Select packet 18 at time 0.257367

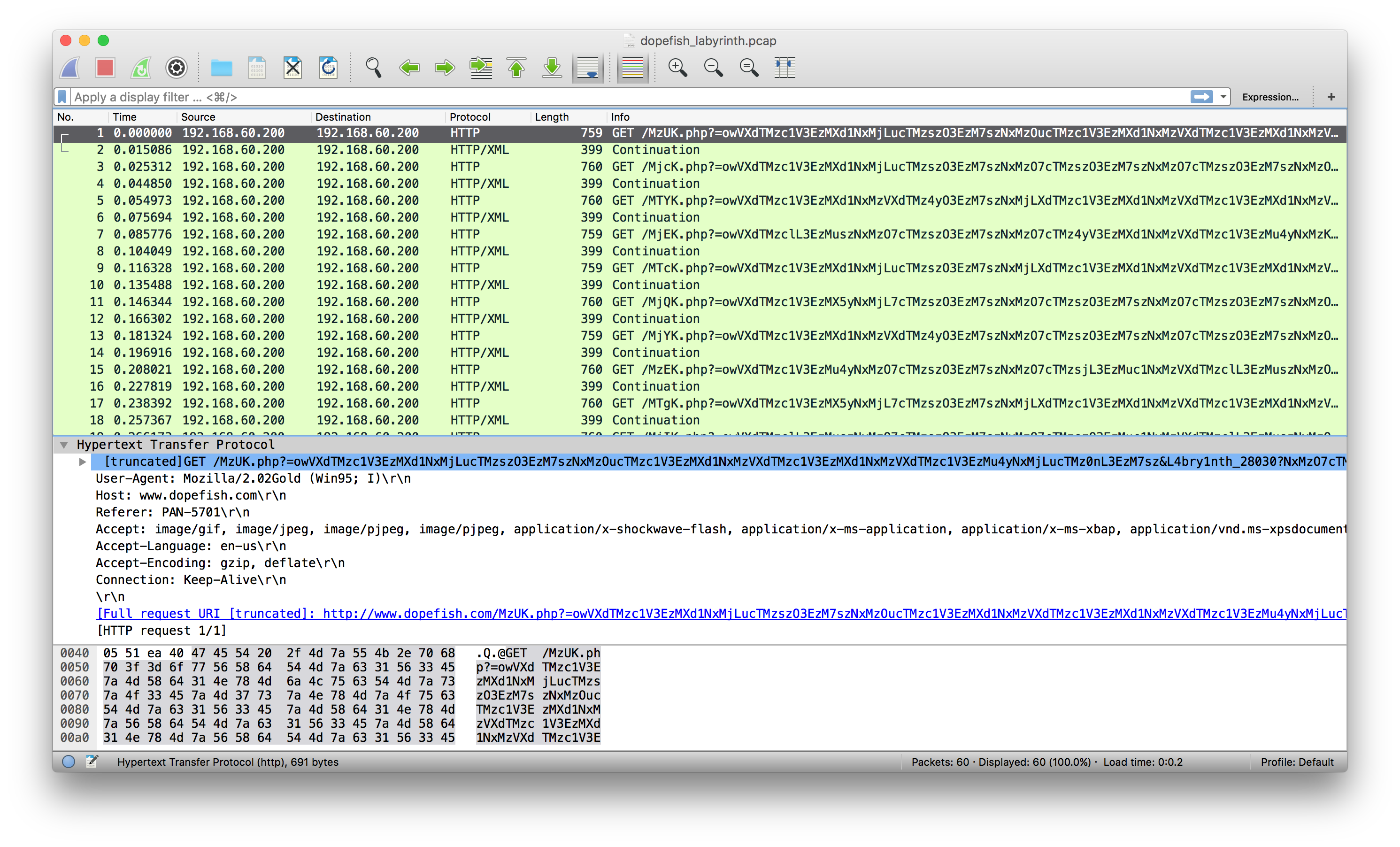click(700, 420)
